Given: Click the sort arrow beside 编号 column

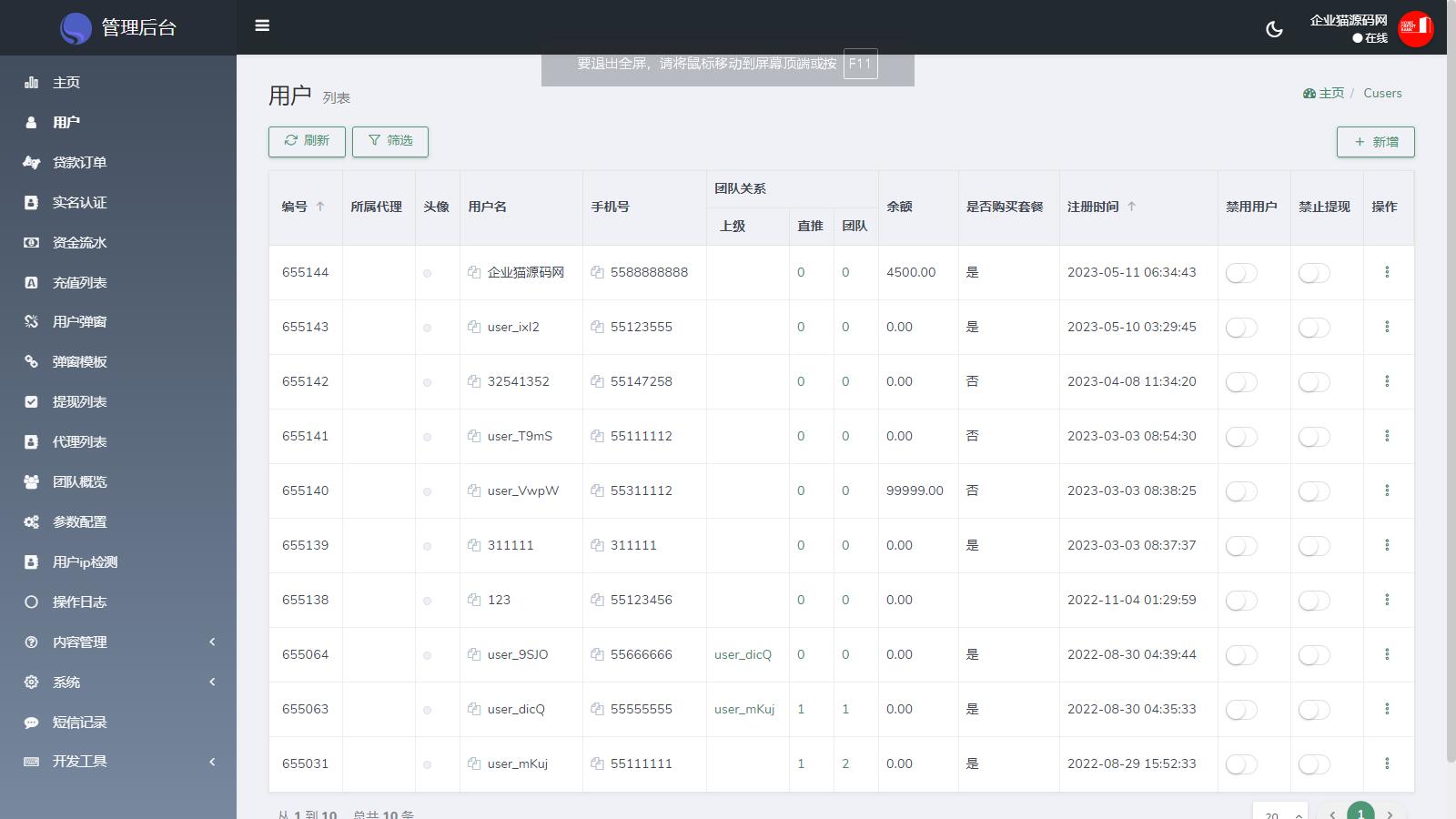Looking at the screenshot, I should [x=320, y=207].
